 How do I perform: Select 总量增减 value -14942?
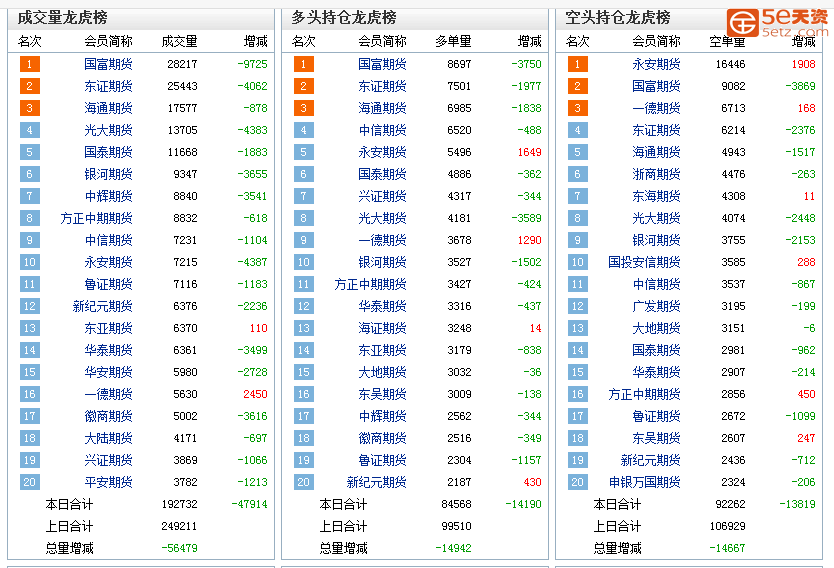point(453,548)
